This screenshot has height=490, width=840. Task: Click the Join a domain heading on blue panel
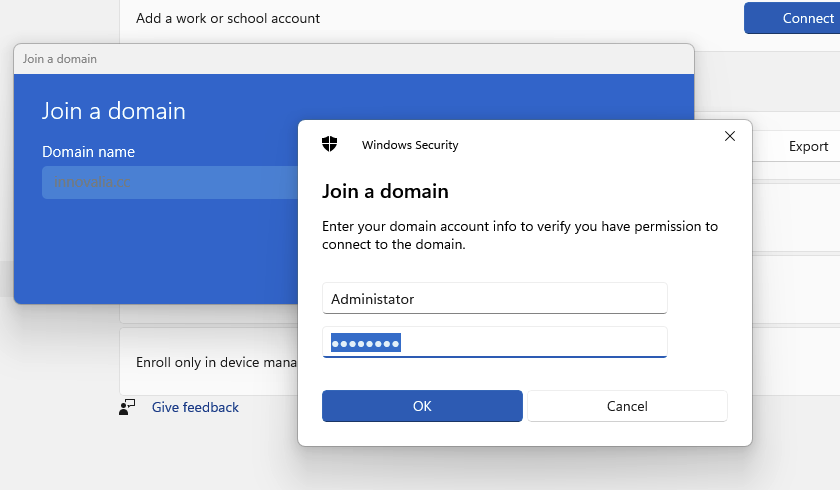click(114, 110)
